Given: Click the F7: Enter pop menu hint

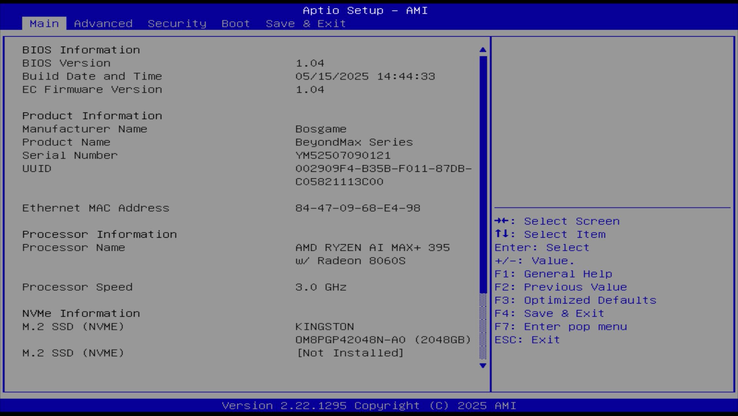Looking at the screenshot, I should [x=561, y=327].
